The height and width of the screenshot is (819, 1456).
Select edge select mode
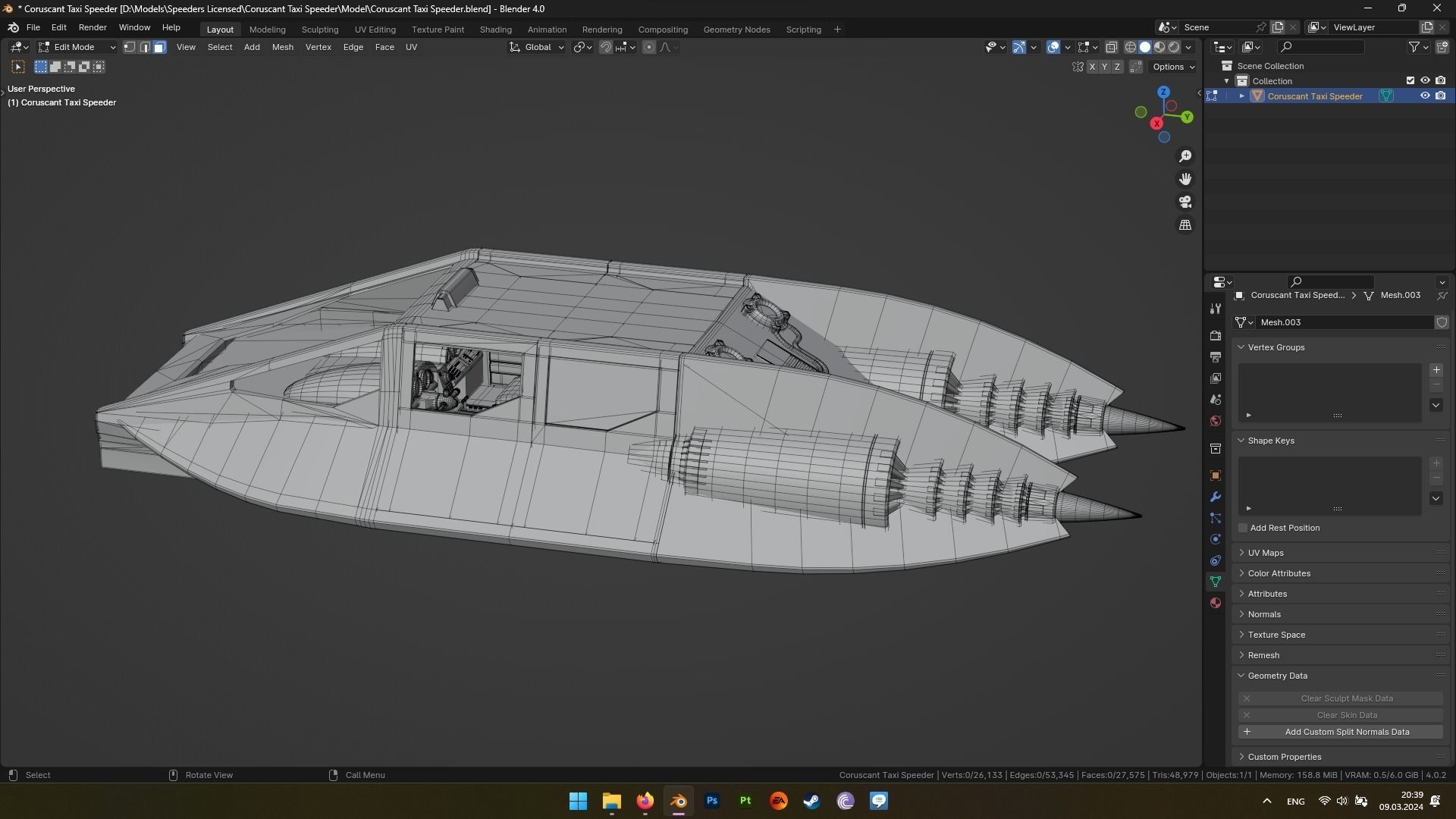pos(145,47)
